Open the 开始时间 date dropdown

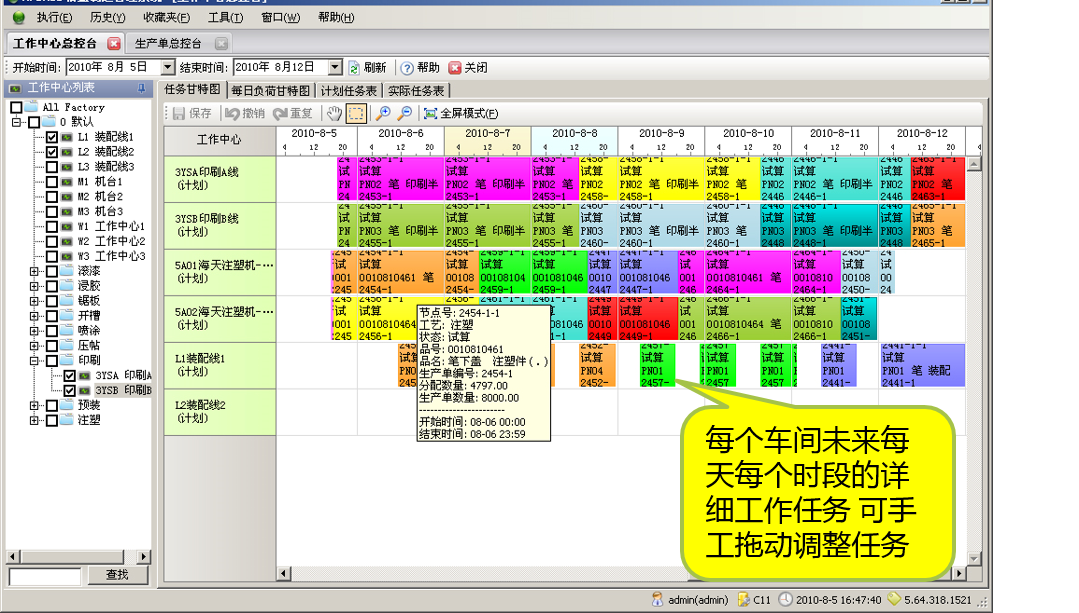pos(166,68)
